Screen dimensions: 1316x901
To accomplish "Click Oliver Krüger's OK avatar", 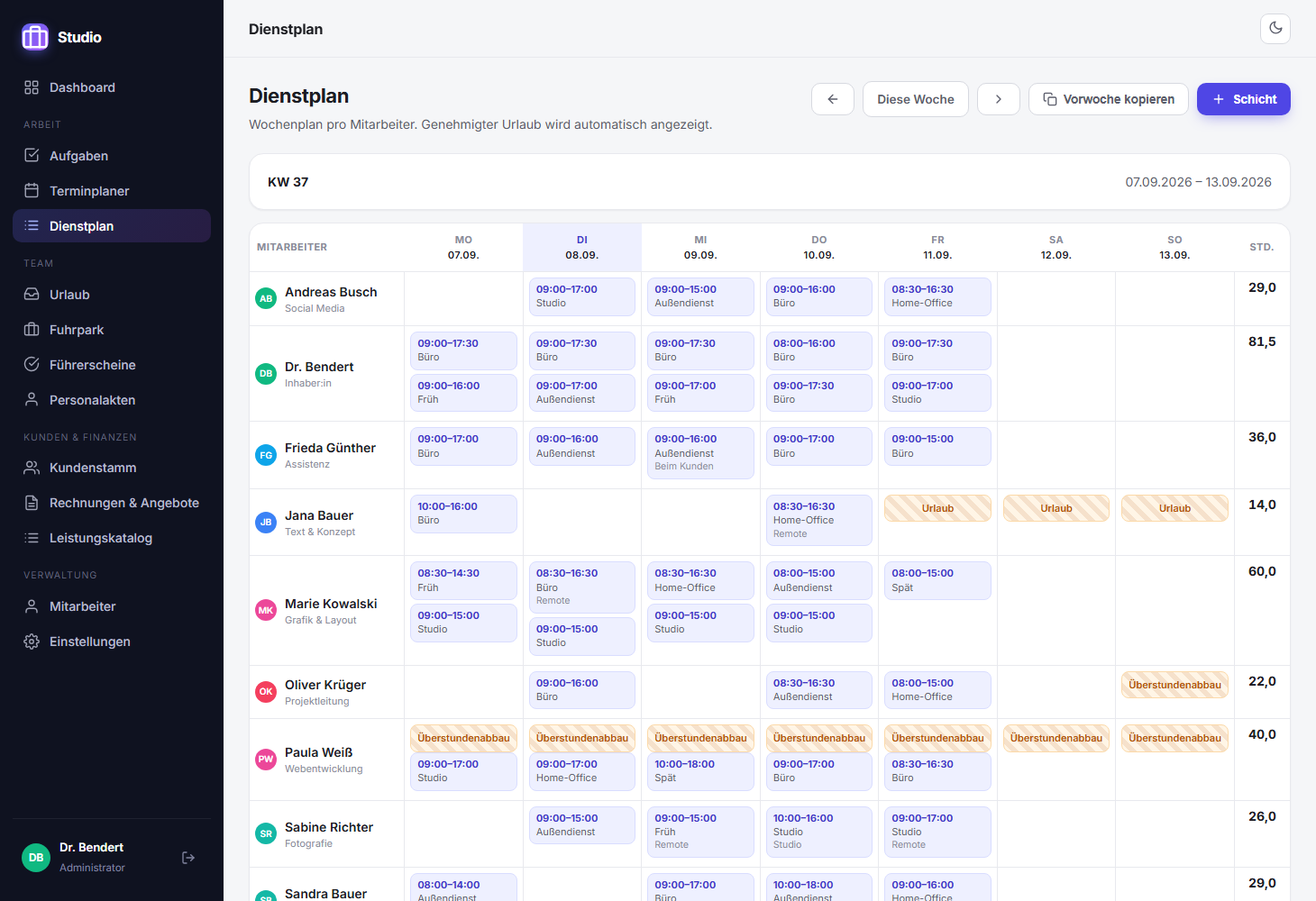I will 266,692.
